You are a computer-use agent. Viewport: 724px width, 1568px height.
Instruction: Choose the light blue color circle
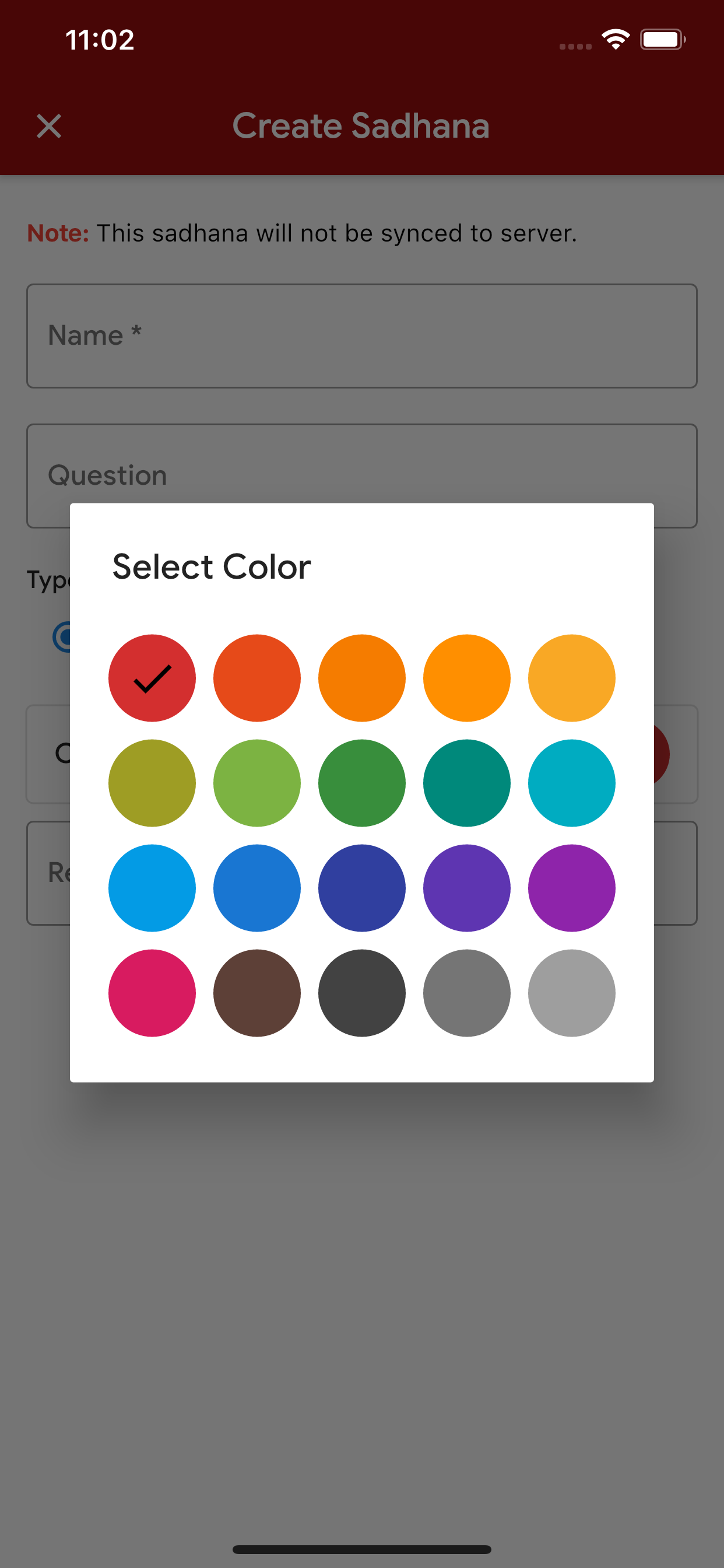click(152, 888)
